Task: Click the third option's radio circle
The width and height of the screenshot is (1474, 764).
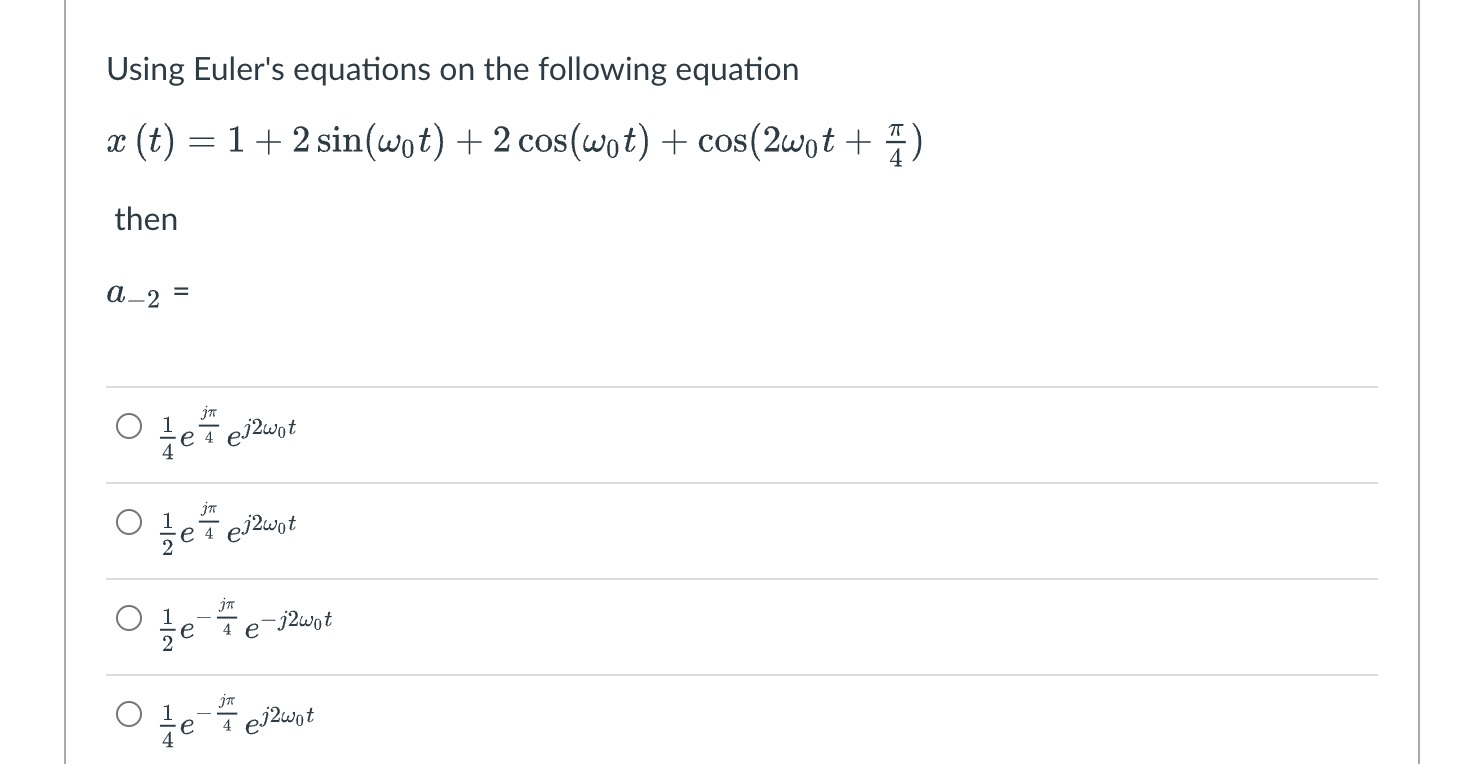Action: click(128, 618)
